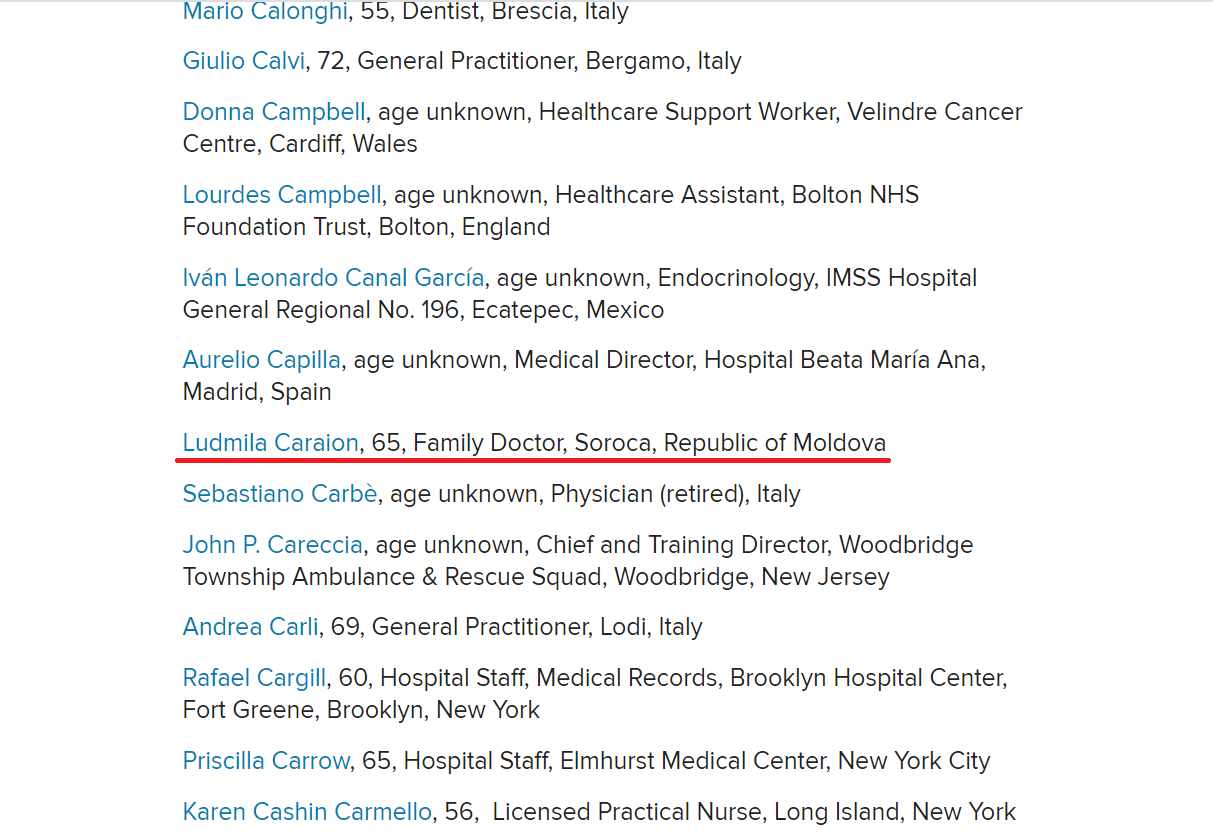Click the Aurelio Capilla link
1213x834 pixels.
[x=261, y=359]
